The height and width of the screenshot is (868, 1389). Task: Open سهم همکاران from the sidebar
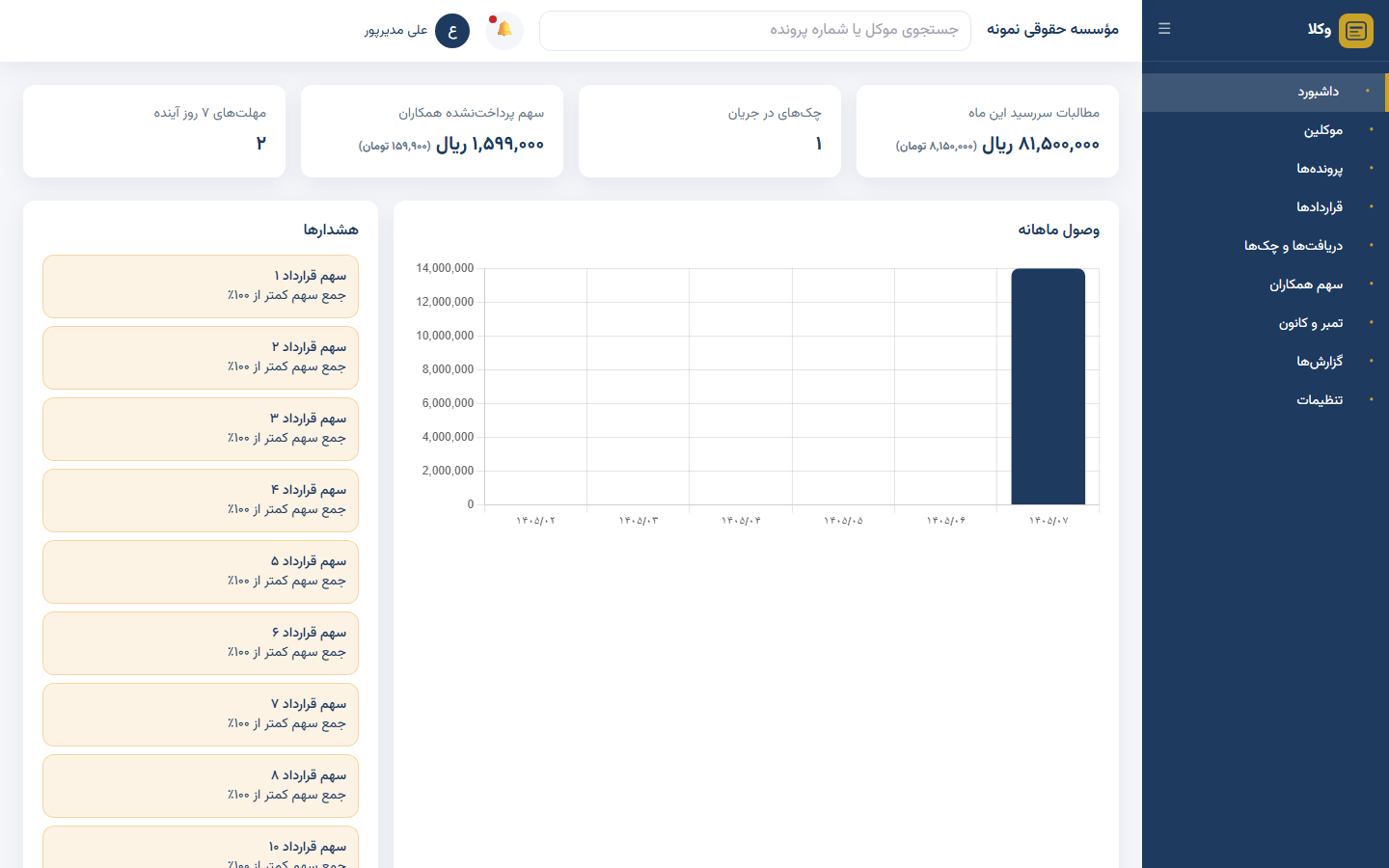pyautogui.click(x=1266, y=285)
